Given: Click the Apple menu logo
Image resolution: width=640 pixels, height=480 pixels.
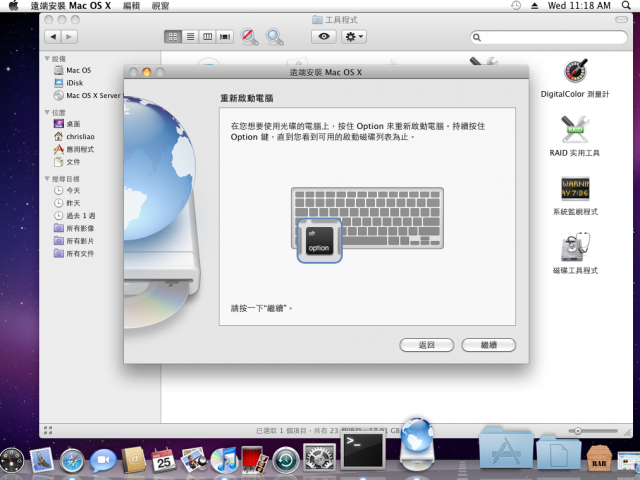Looking at the screenshot, I should click(13, 5).
